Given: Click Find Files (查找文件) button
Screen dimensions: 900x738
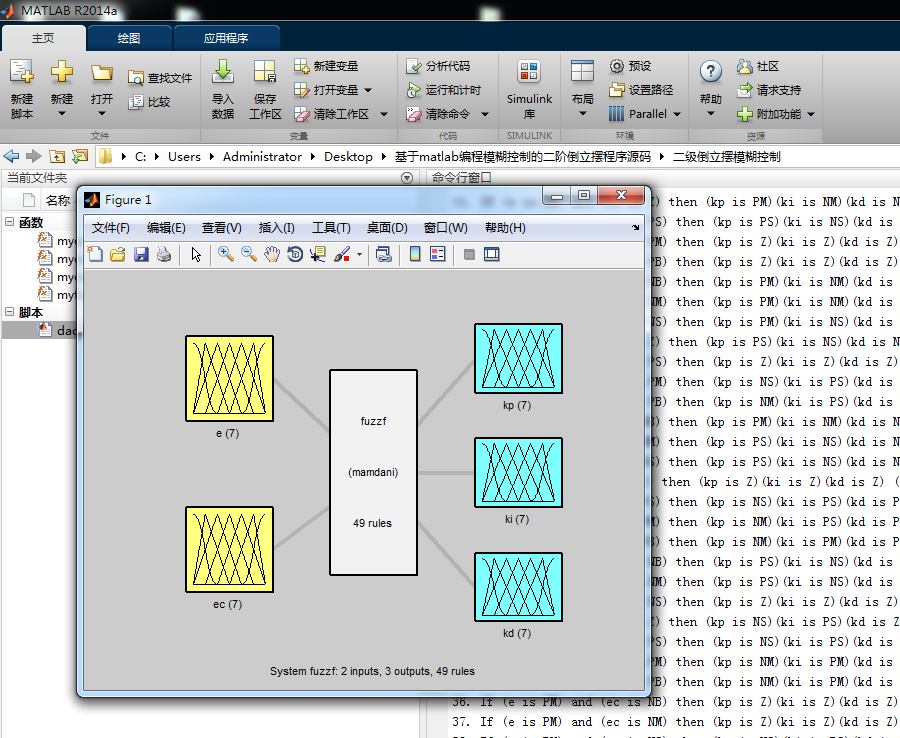Looking at the screenshot, I should click(160, 77).
